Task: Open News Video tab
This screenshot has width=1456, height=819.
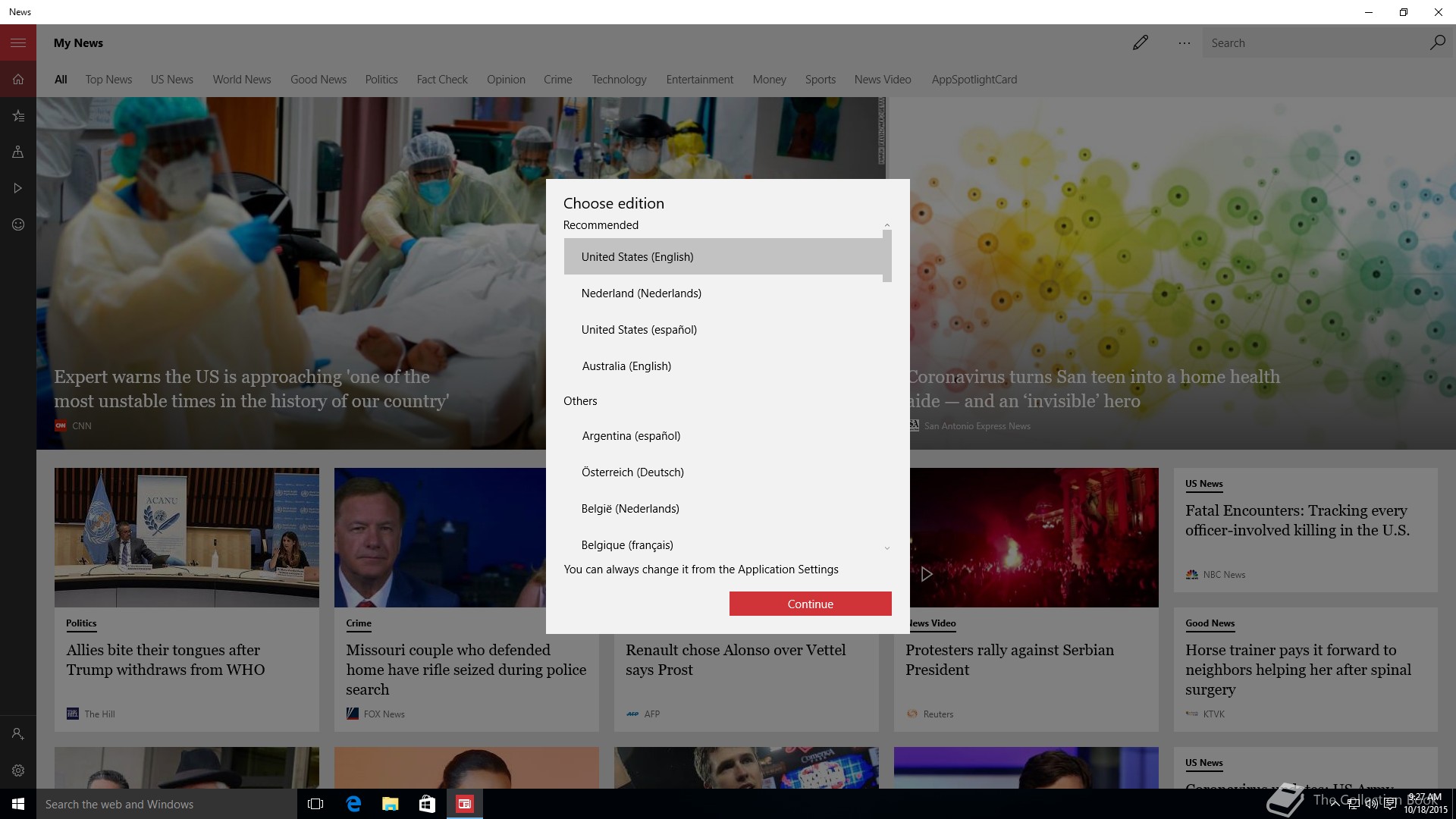Action: click(x=883, y=80)
